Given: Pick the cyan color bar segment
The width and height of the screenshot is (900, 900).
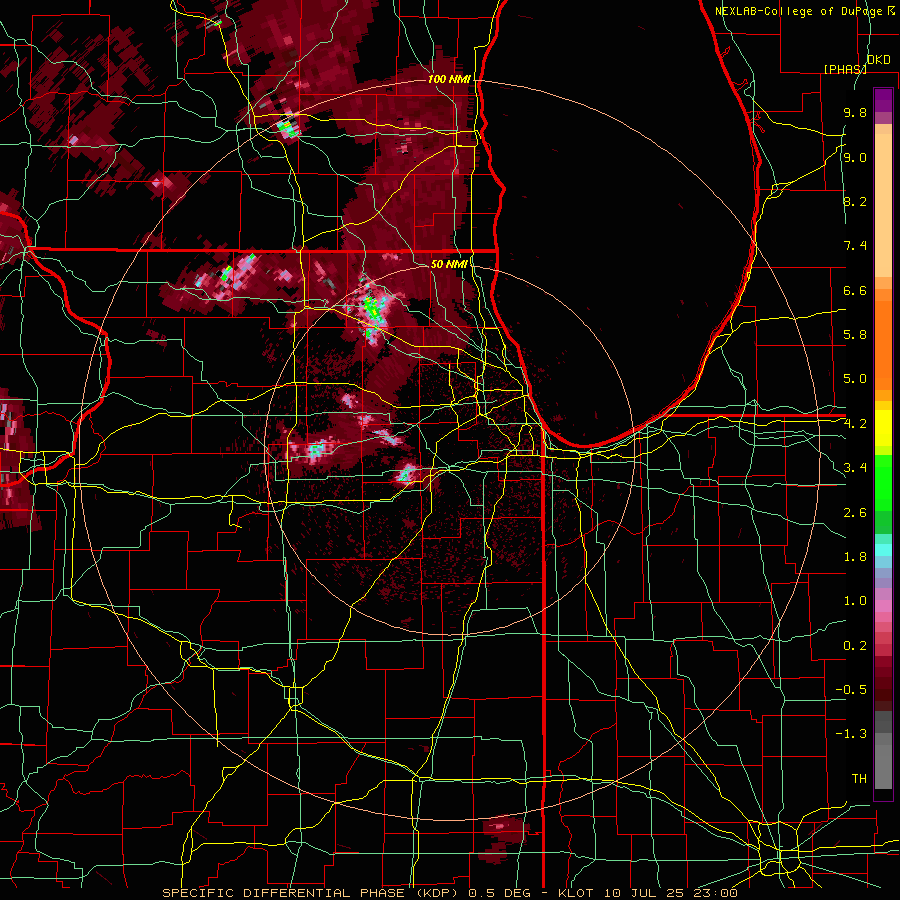Looking at the screenshot, I should [x=883, y=550].
